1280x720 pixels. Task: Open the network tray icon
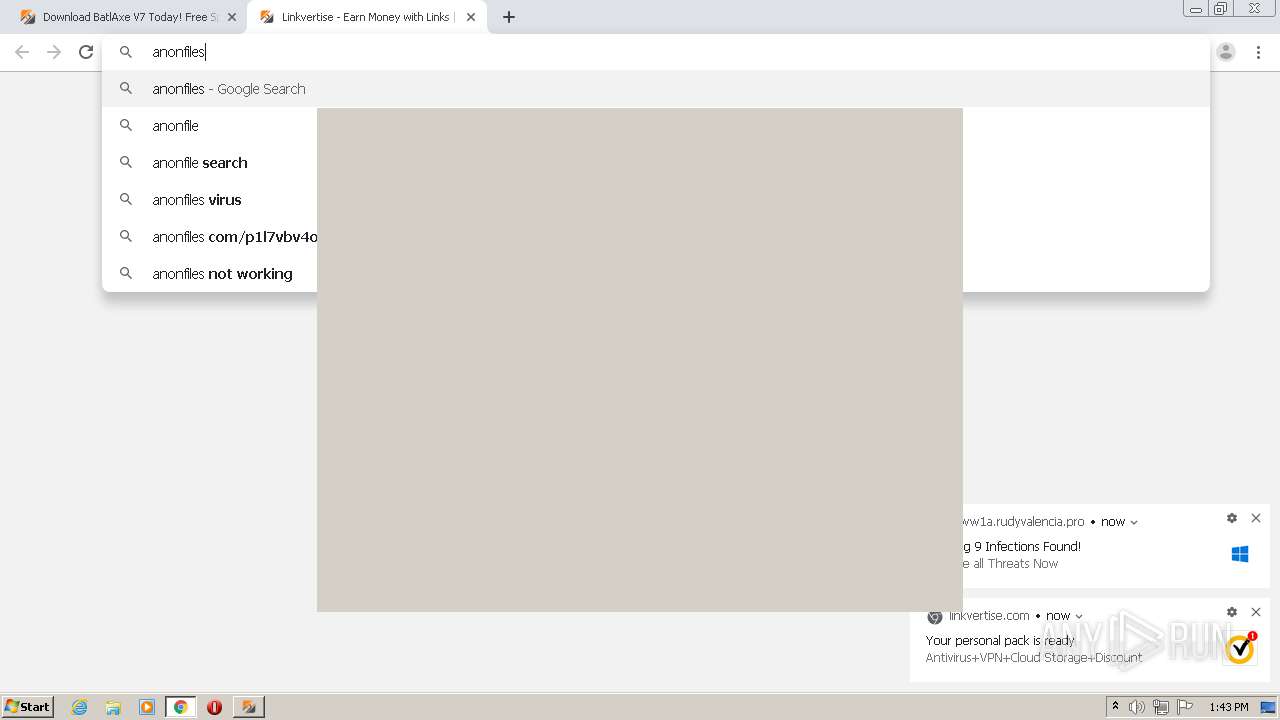click(1161, 707)
